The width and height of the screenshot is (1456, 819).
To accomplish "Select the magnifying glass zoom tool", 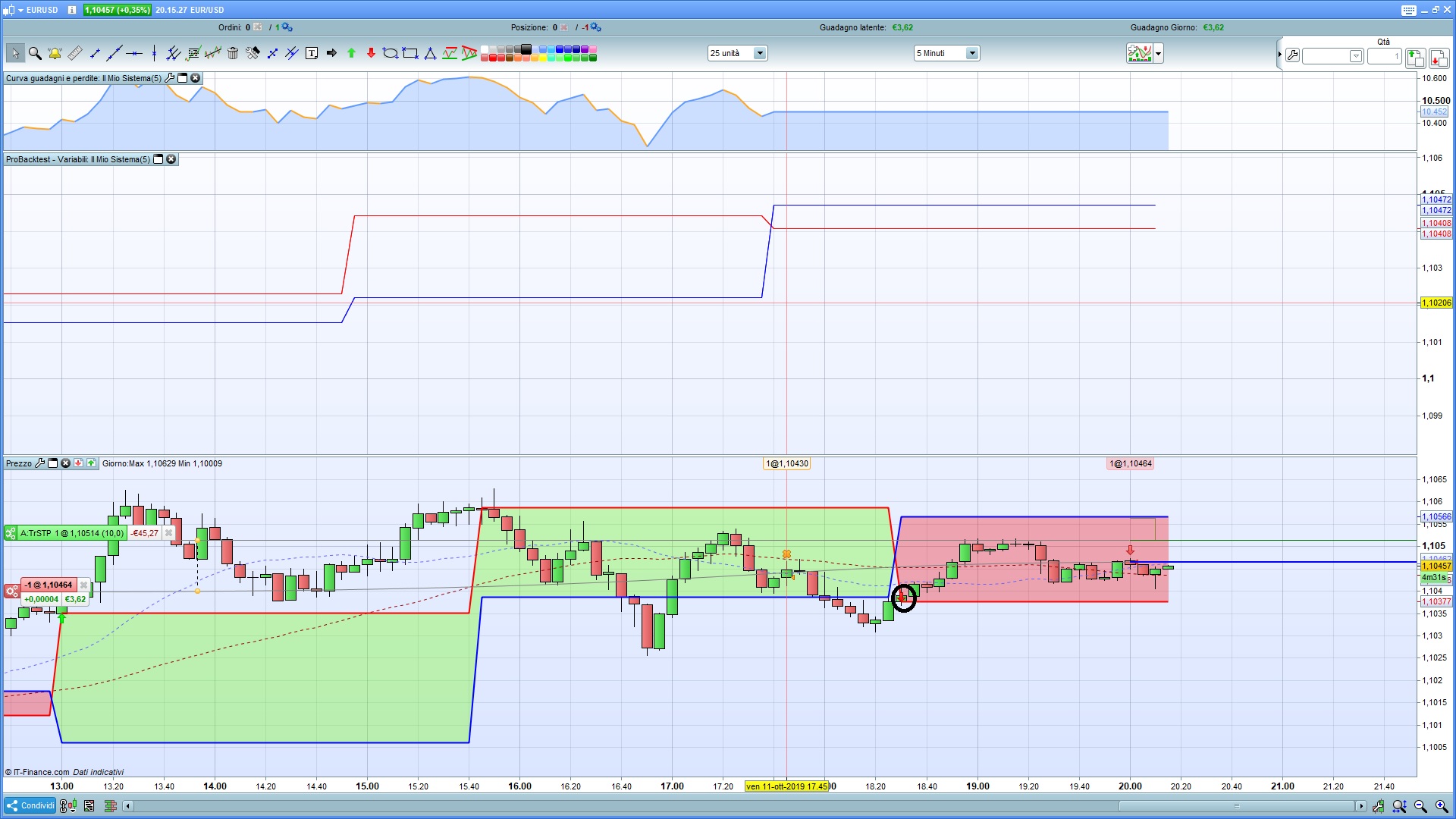I will 35,53.
